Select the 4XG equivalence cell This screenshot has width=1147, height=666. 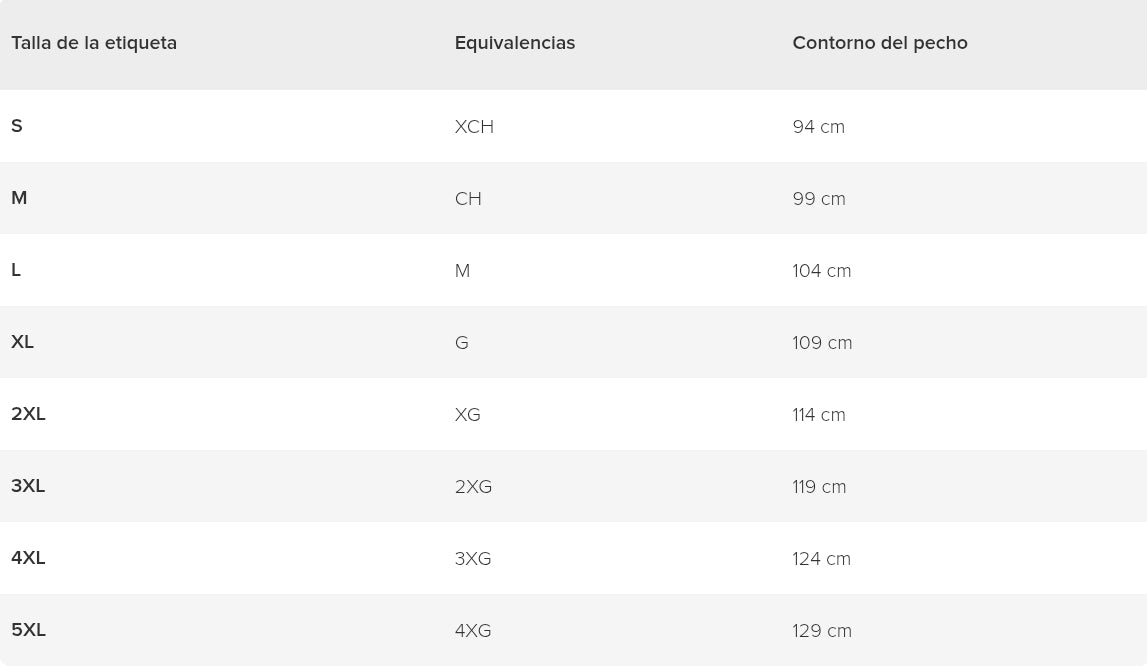coord(473,631)
